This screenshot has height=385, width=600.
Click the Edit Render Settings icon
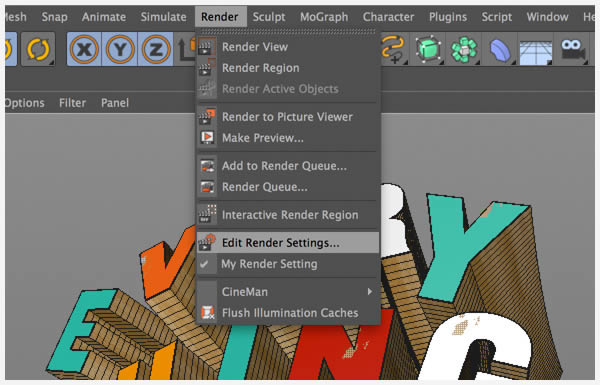coord(207,243)
